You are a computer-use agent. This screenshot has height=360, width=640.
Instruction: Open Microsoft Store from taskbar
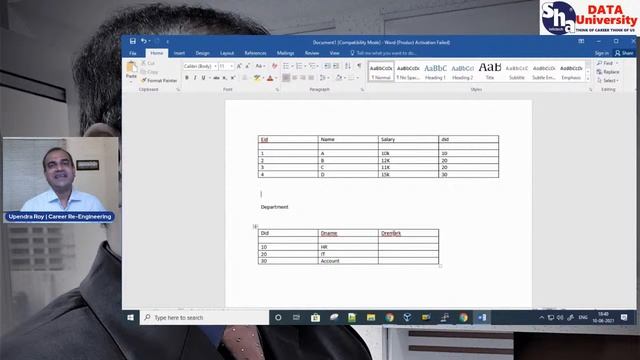click(315, 317)
